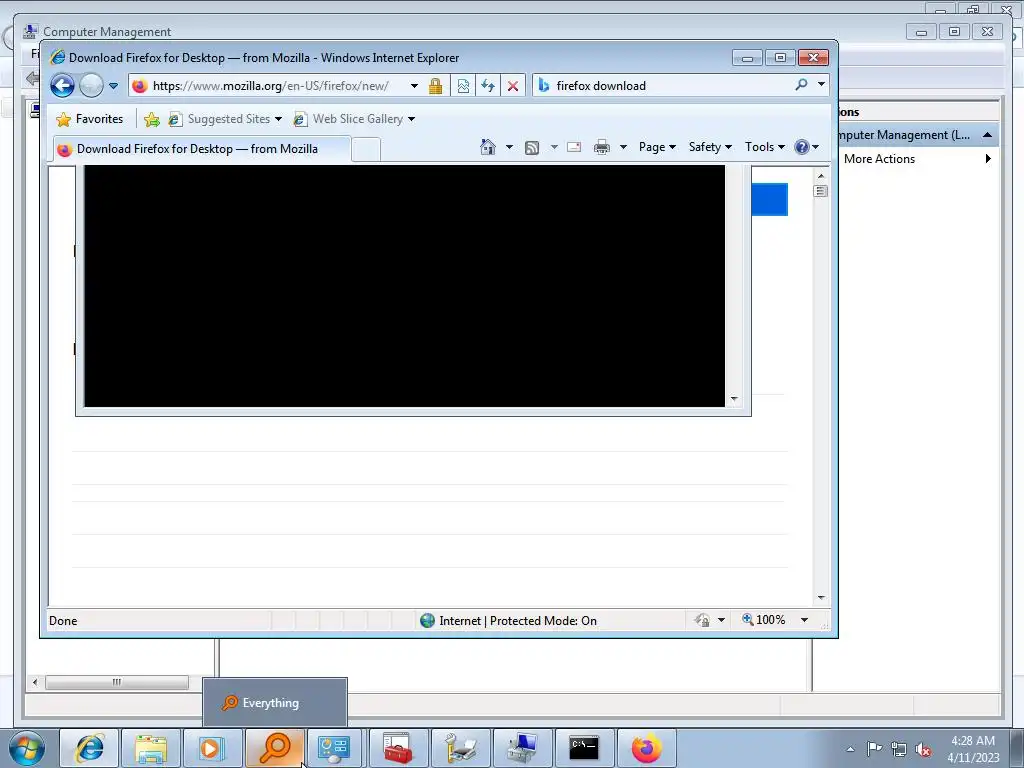The height and width of the screenshot is (768, 1024).
Task: Open the Favorites star button
Action: 89,119
